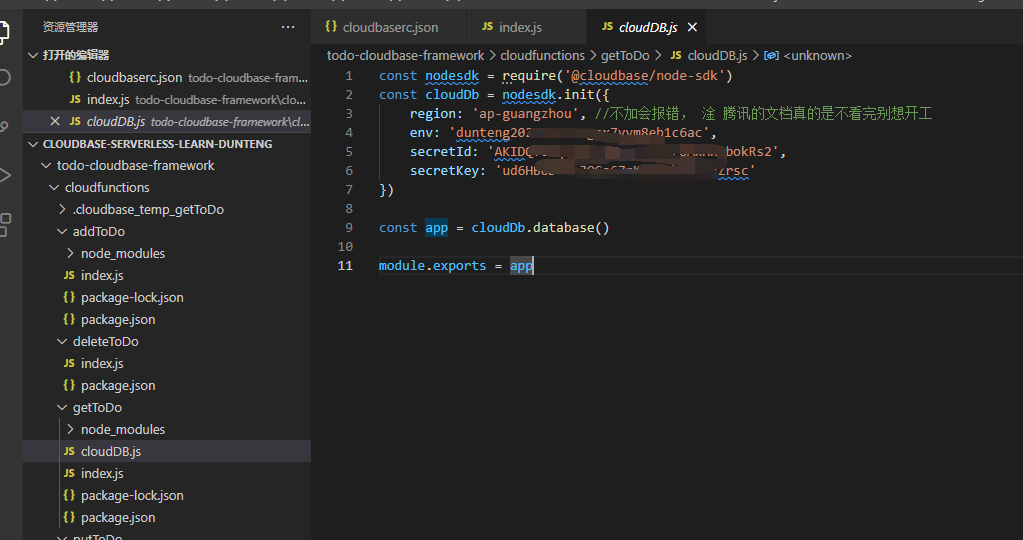The height and width of the screenshot is (540, 1023).
Task: Click braces icon of package-lock.json under addToDo
Action: coord(69,297)
